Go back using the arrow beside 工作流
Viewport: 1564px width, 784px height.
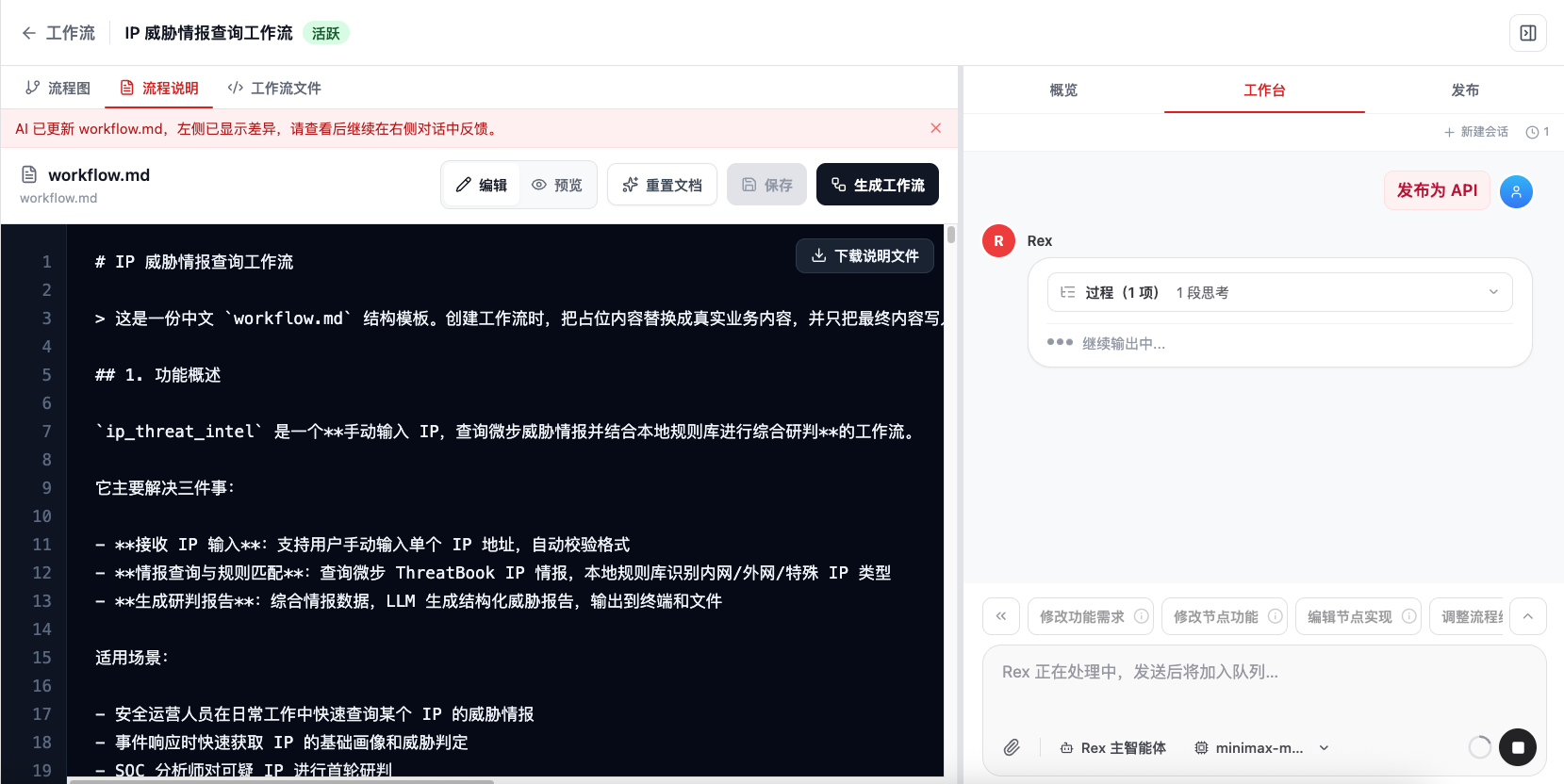[29, 33]
